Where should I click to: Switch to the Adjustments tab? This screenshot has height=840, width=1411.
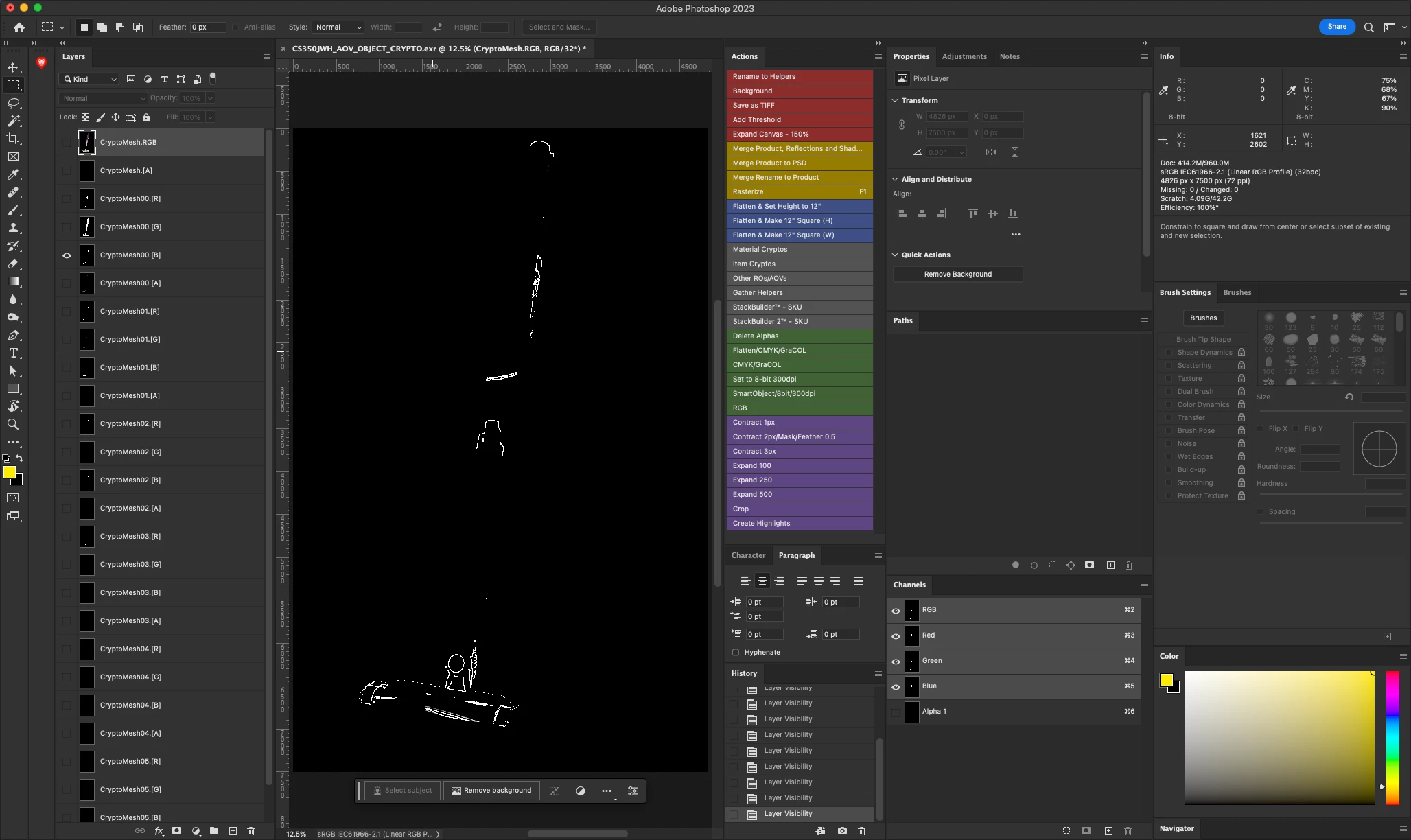pyautogui.click(x=964, y=56)
